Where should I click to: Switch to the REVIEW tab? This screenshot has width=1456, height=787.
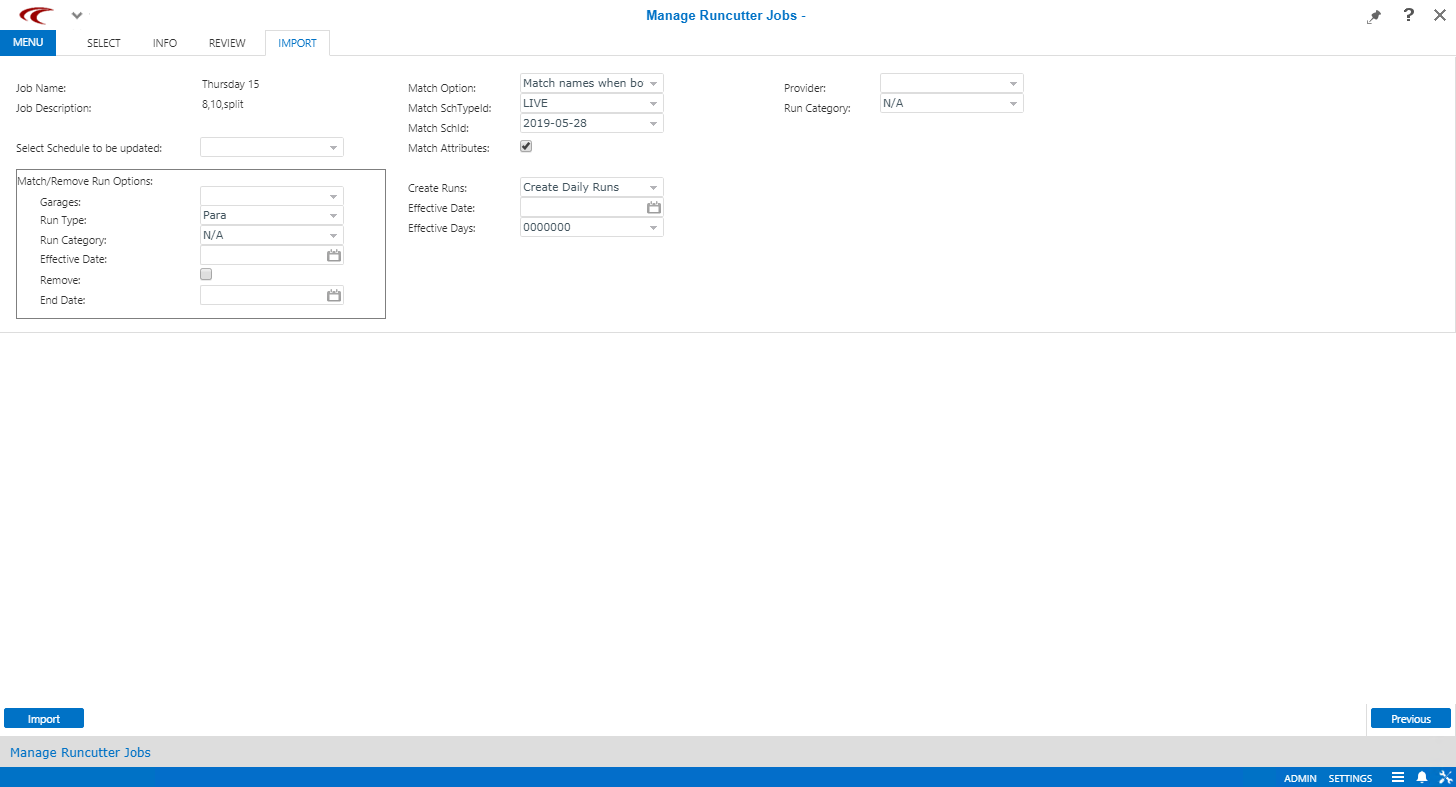click(226, 43)
